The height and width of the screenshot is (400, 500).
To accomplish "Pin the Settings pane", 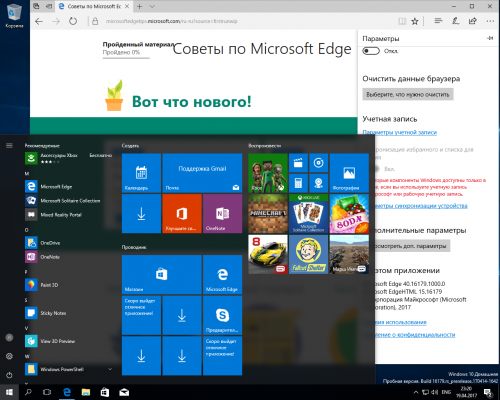I will 490,38.
